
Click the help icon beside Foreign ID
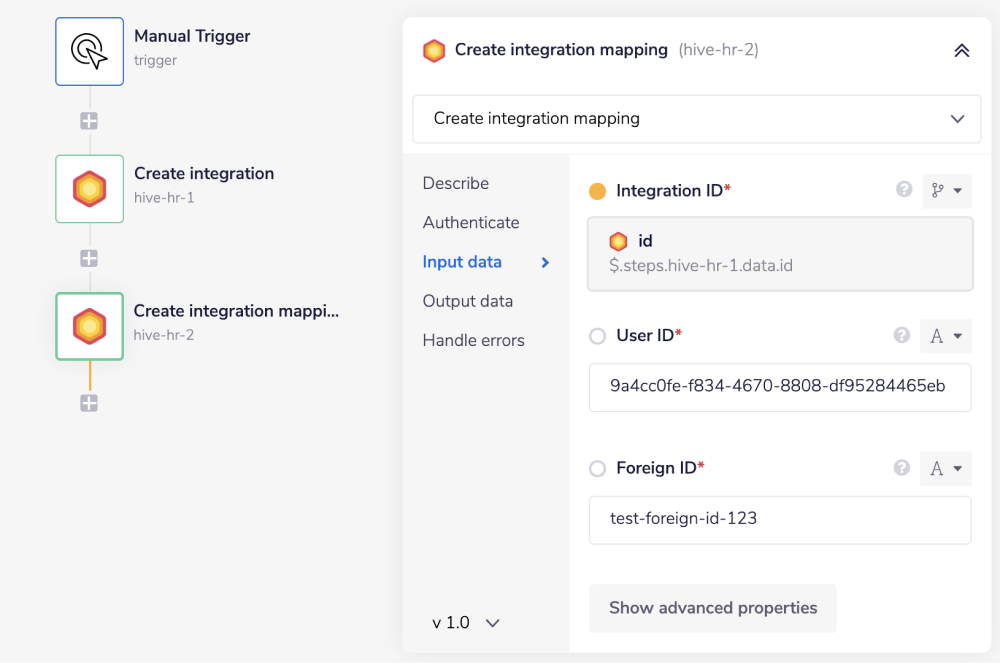[902, 468]
